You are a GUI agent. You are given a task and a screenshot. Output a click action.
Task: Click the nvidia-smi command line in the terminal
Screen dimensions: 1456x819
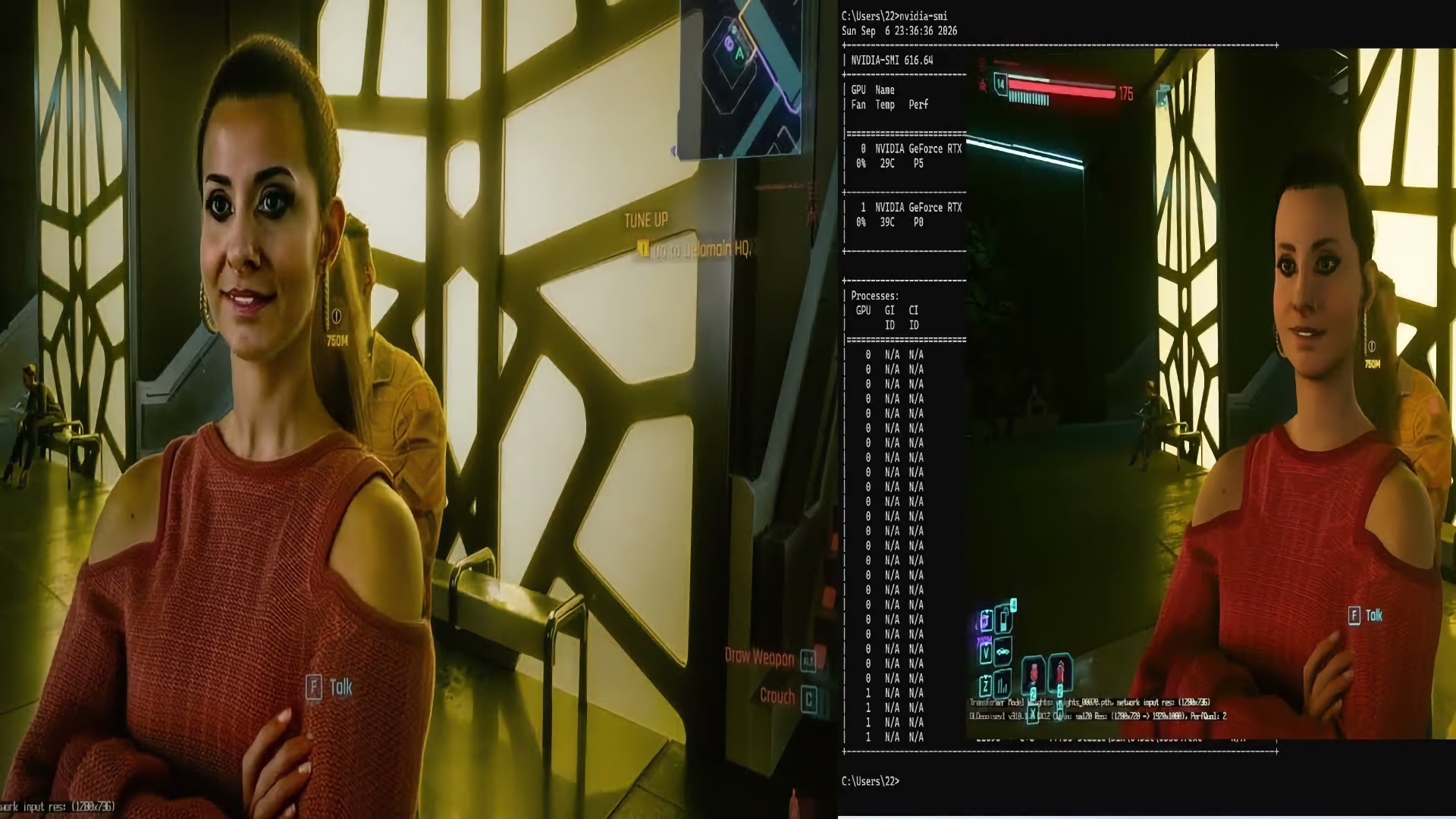coord(894,16)
